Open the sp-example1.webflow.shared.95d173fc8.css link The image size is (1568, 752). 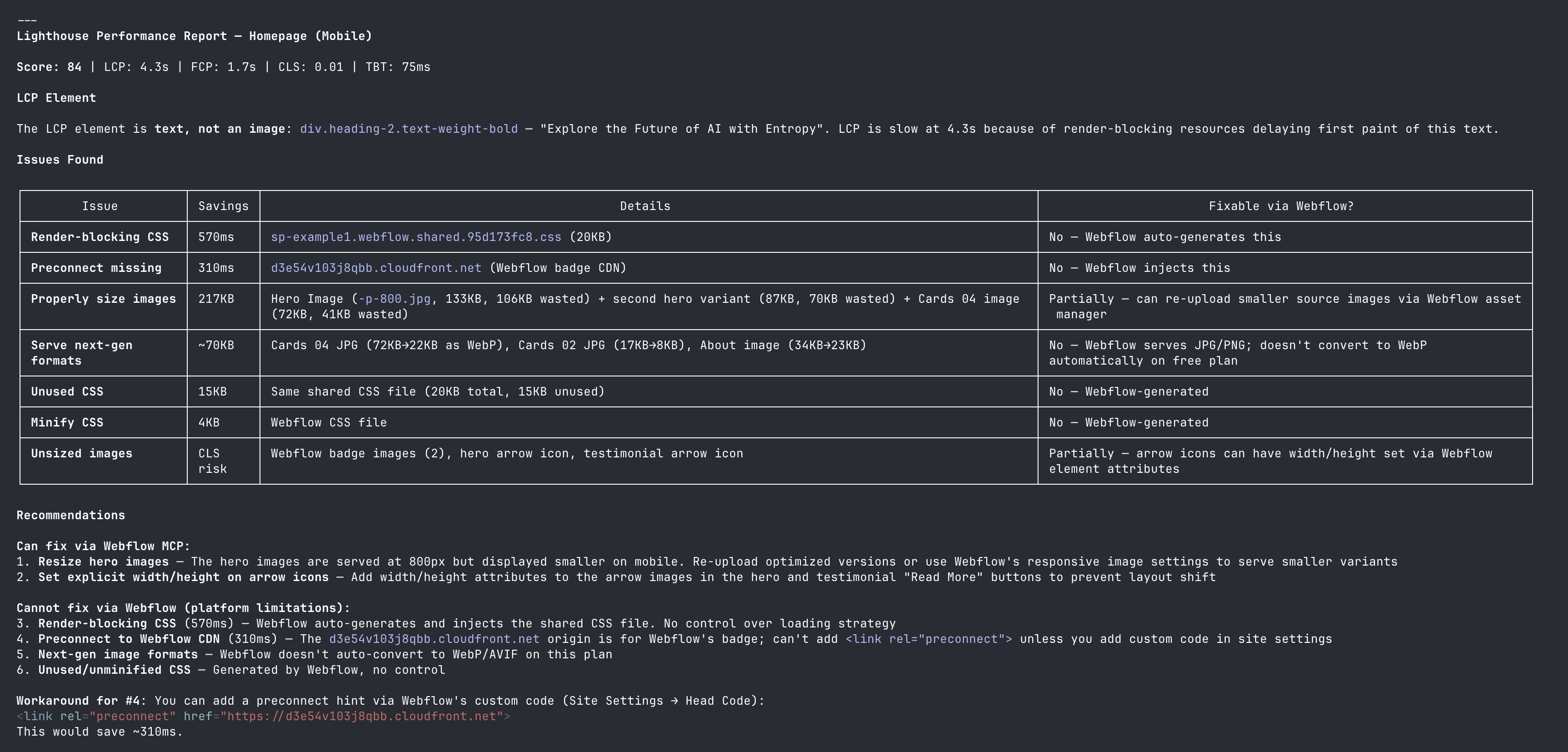[x=416, y=237]
